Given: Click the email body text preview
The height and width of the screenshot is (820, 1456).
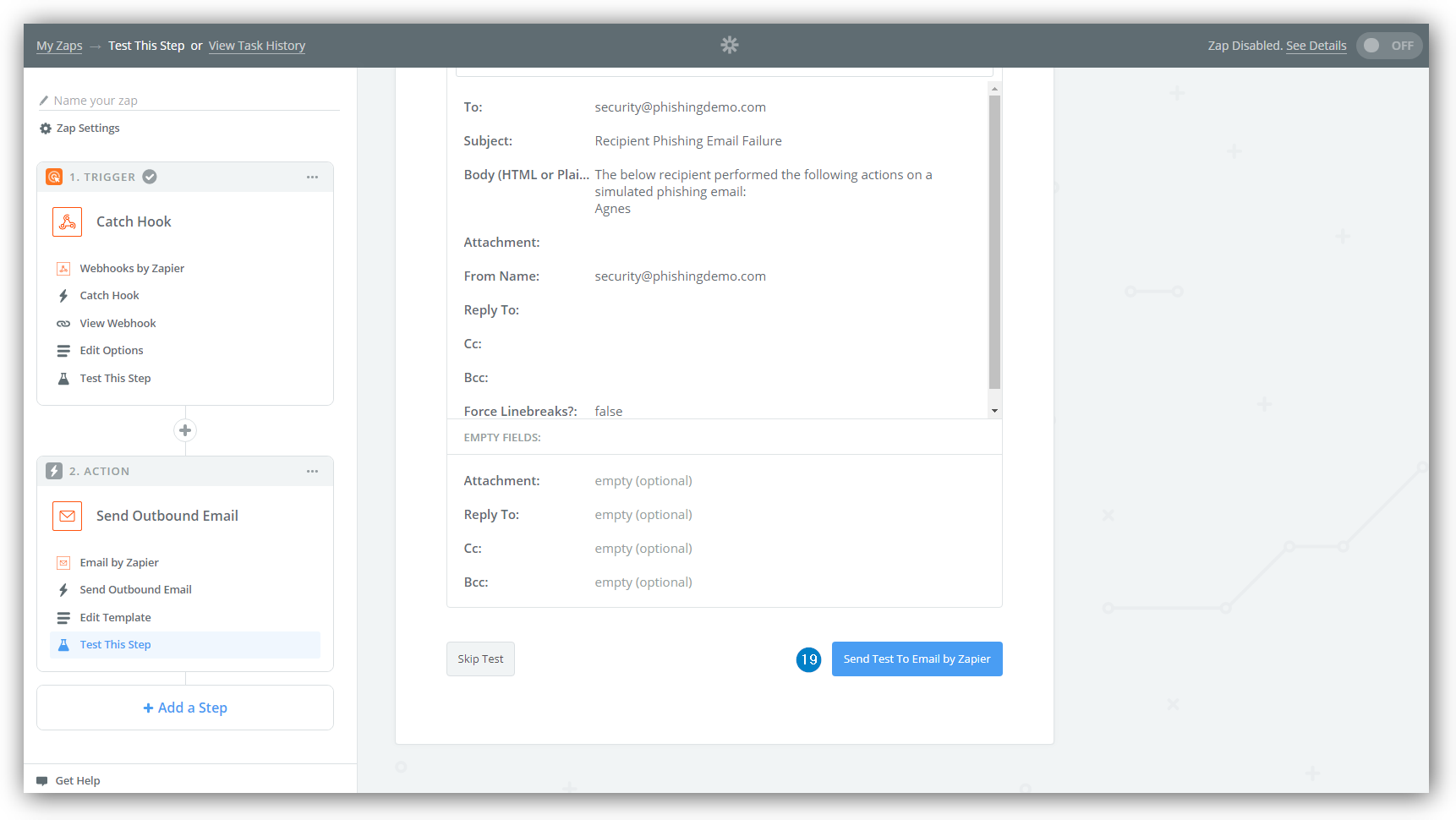Looking at the screenshot, I should click(x=764, y=192).
